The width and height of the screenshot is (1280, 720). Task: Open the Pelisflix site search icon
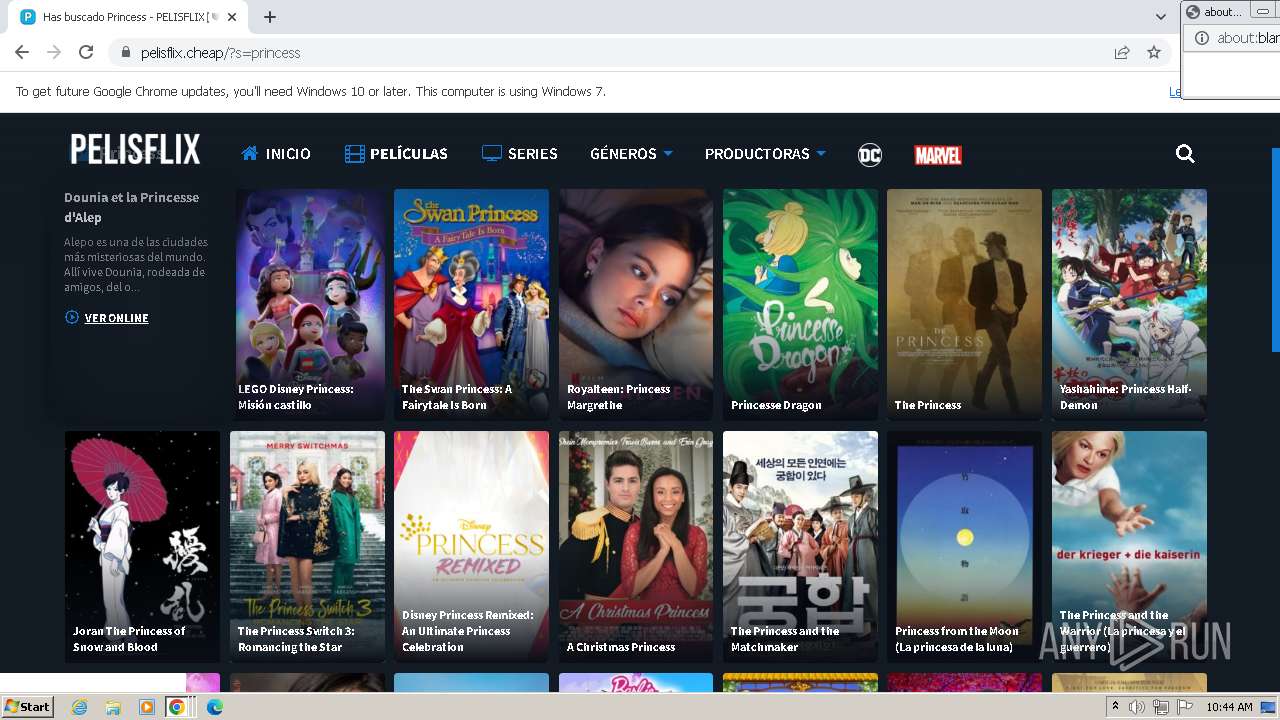(x=1185, y=154)
